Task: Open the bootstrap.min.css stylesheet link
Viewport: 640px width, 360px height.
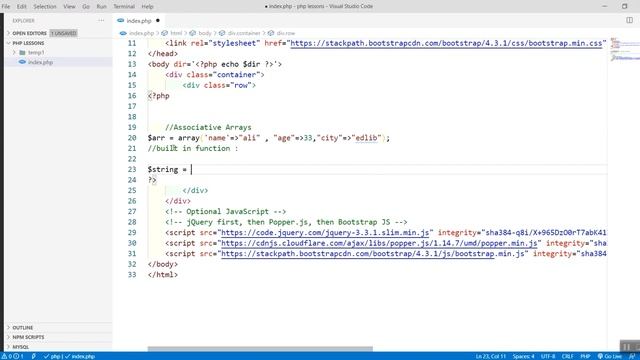Action: pos(446,43)
